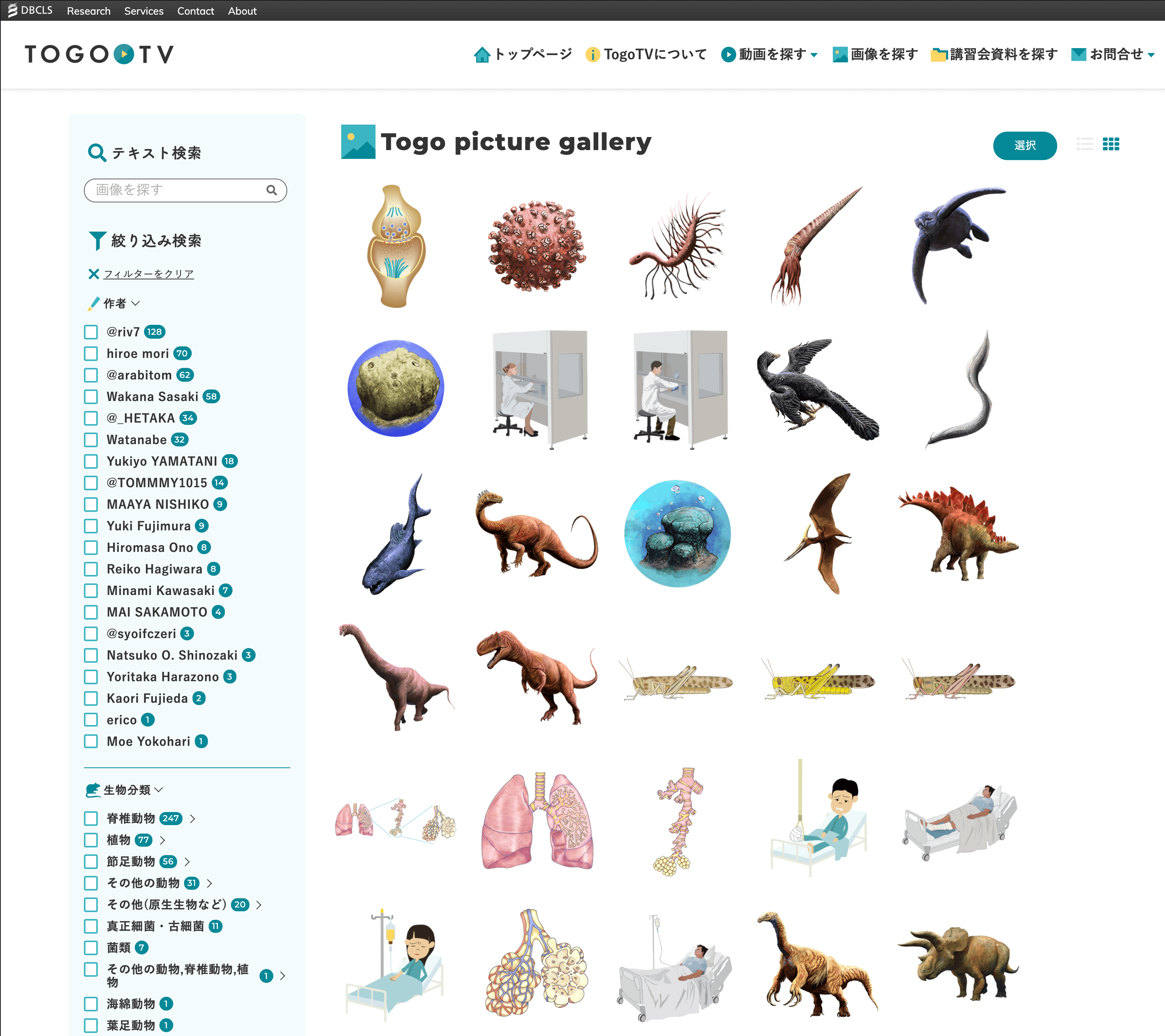Switch to list view layout icon
Image resolution: width=1165 pixels, height=1036 pixels.
1085,144
